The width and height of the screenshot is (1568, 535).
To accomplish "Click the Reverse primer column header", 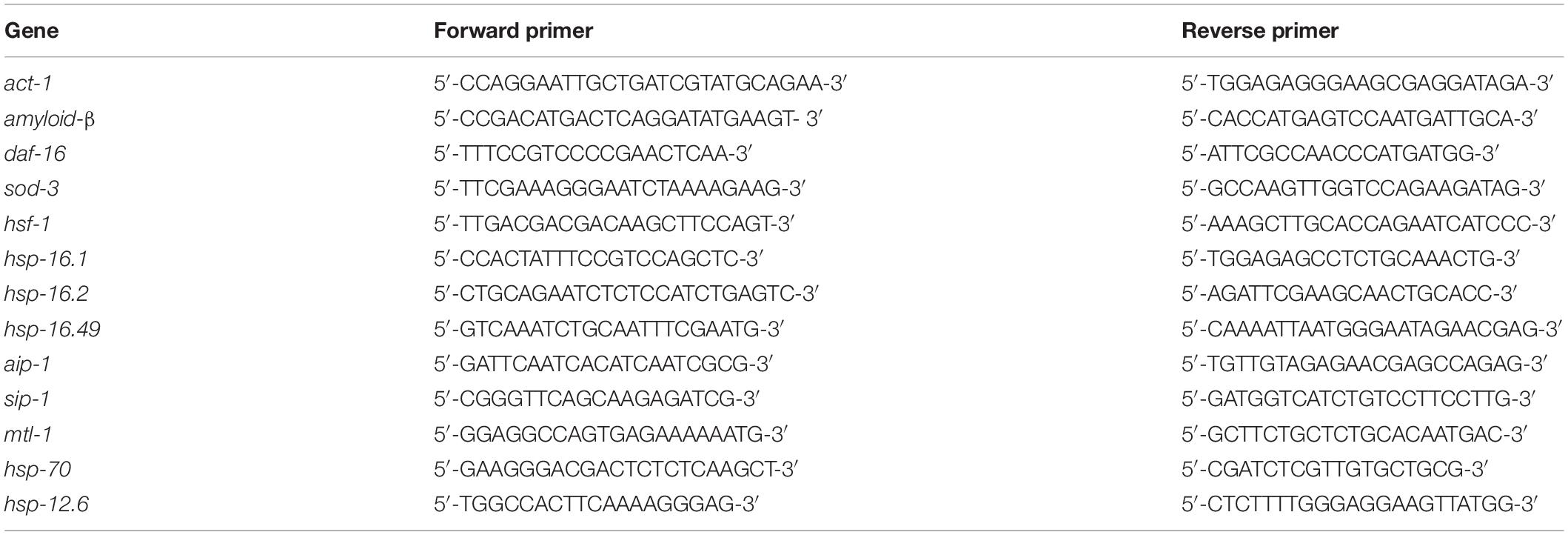I will [1260, 31].
